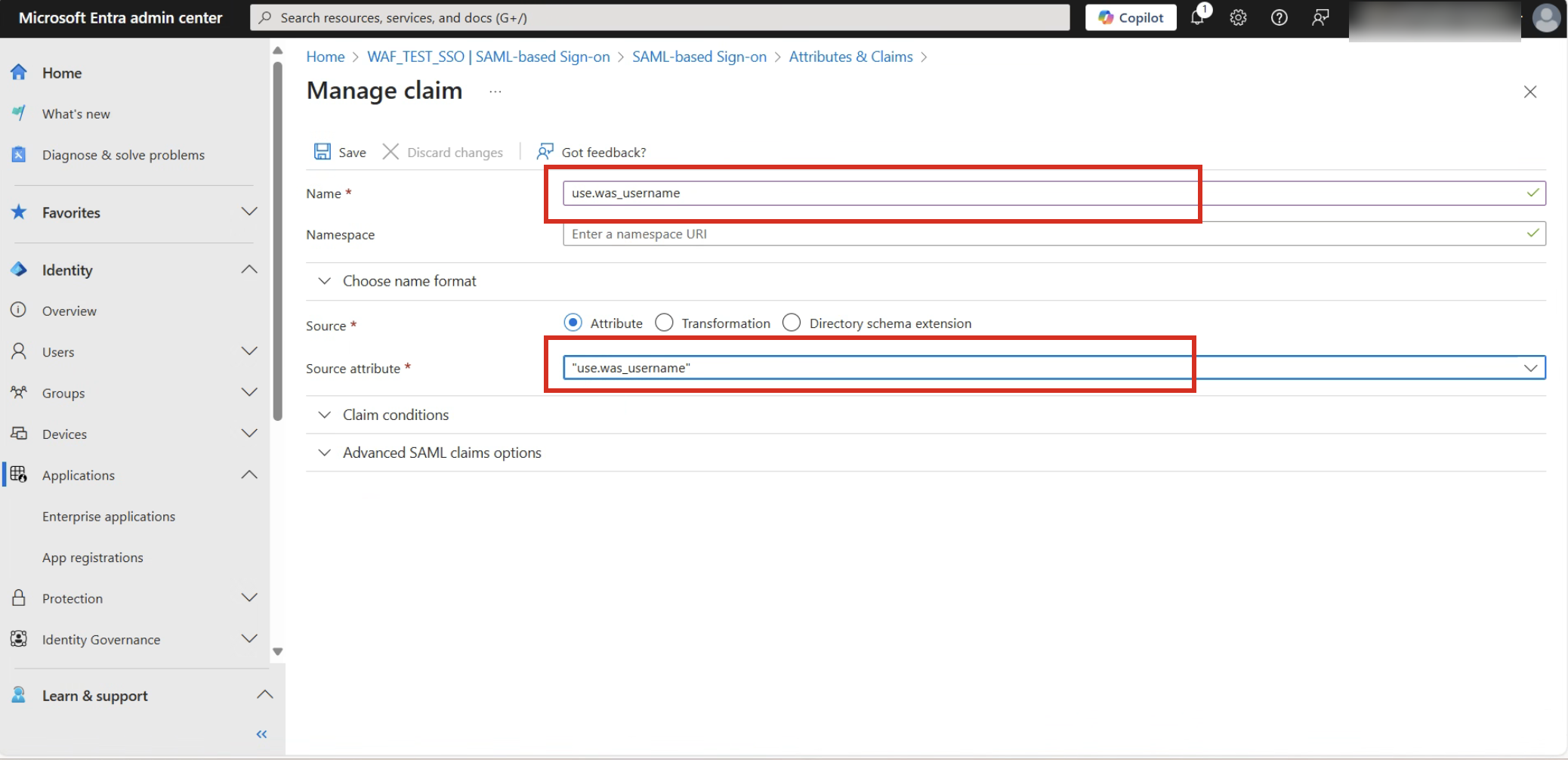Open notifications bell icon
The image size is (1568, 760).
(x=1198, y=17)
